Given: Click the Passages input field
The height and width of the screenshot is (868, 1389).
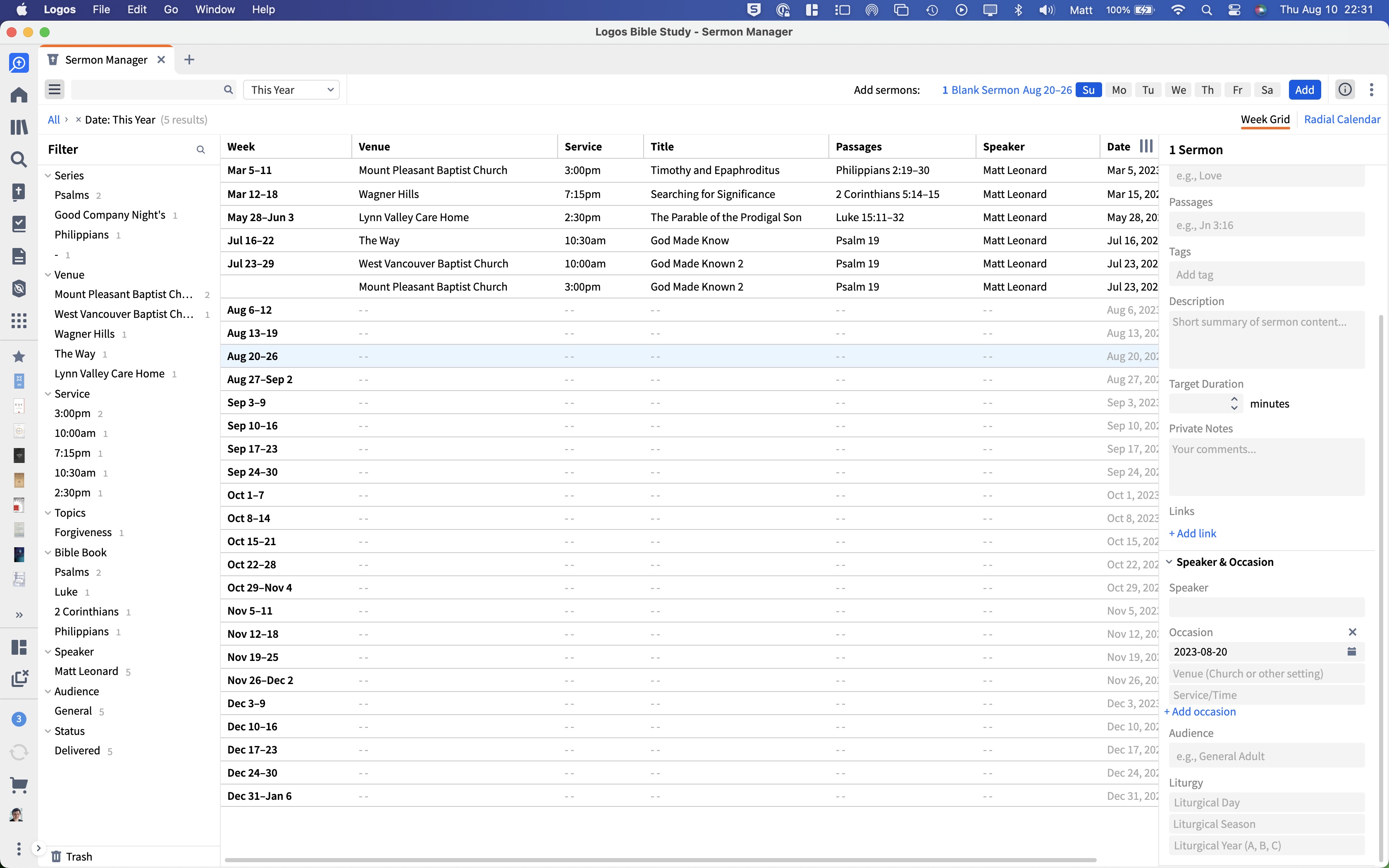Looking at the screenshot, I should 1266,225.
